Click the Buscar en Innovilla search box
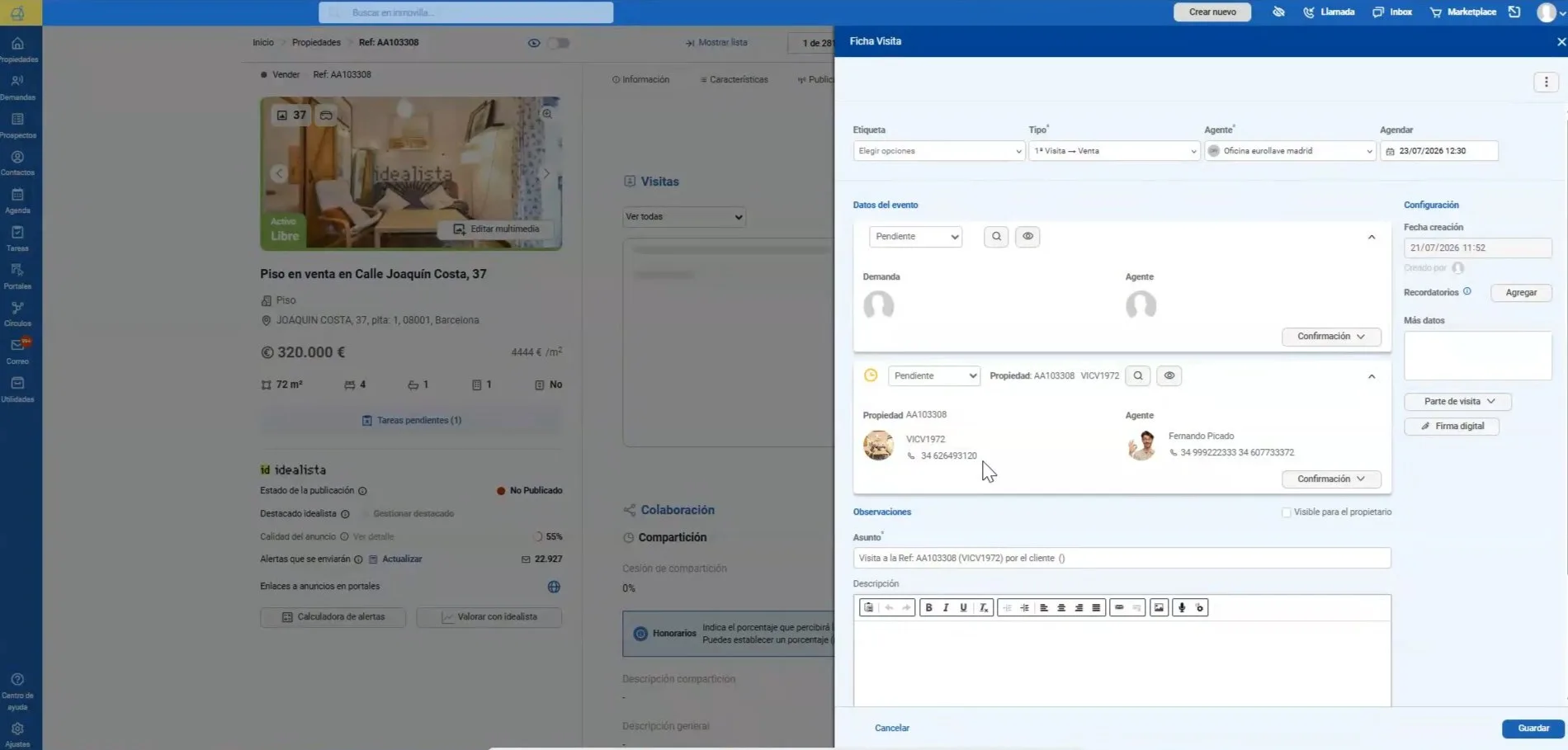The width and height of the screenshot is (1568, 750). (465, 12)
